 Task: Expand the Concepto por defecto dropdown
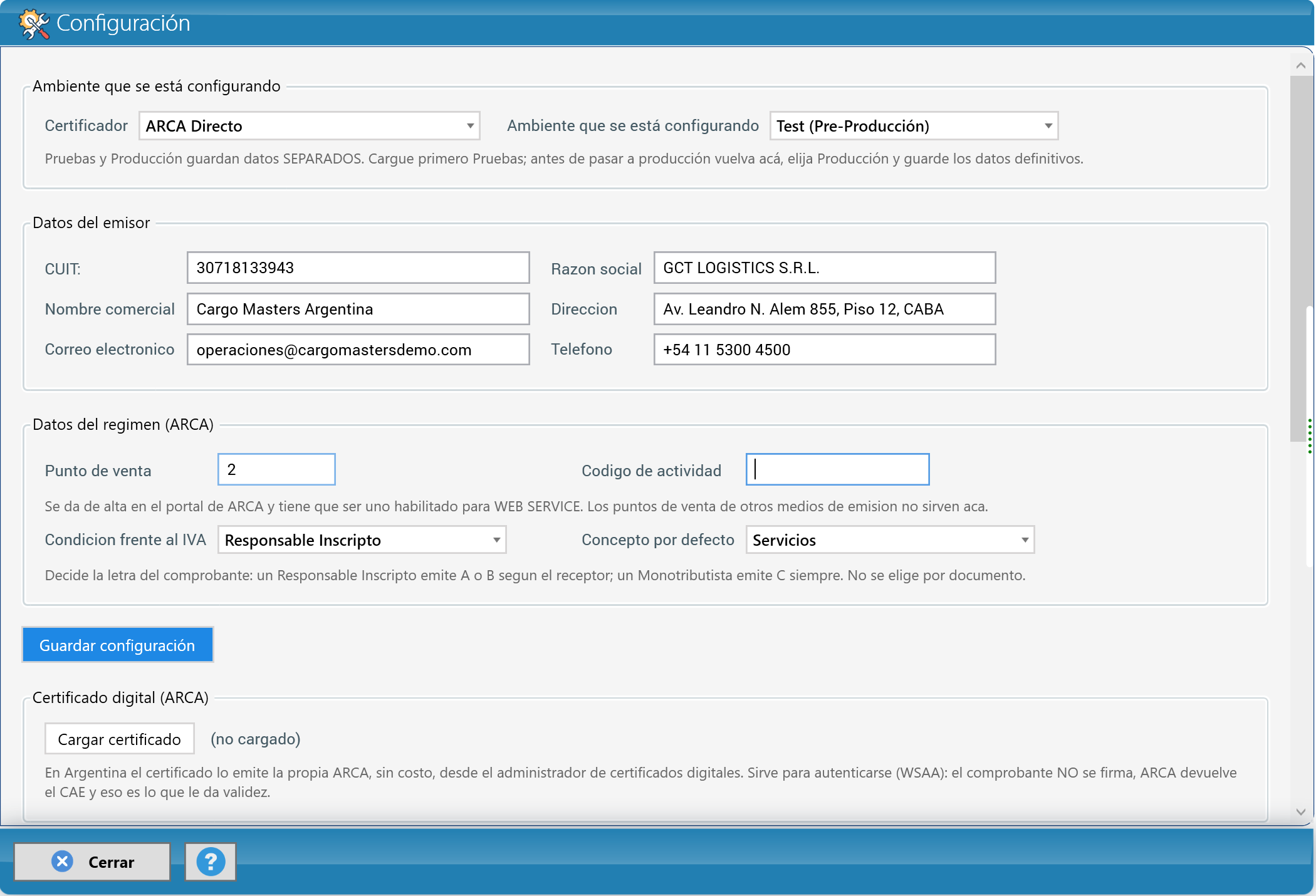pos(890,539)
